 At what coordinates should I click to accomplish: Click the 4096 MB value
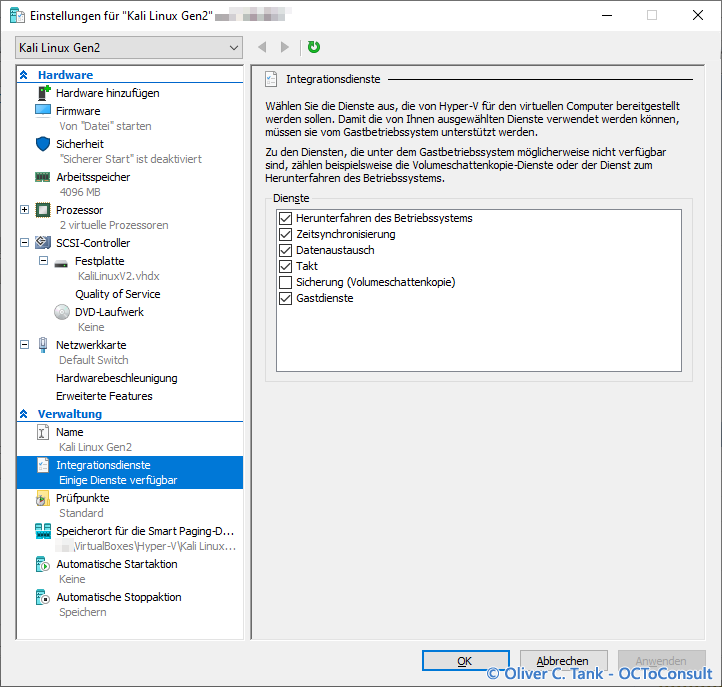click(x=80, y=192)
